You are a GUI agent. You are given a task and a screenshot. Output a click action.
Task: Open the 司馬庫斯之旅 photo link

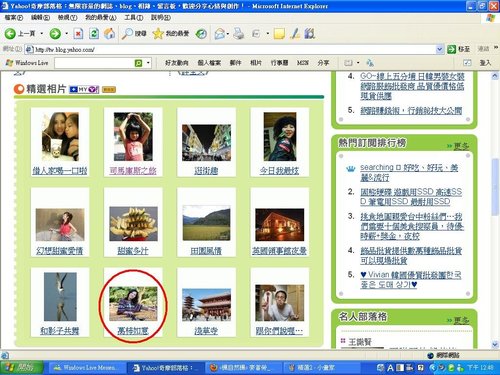point(133,171)
